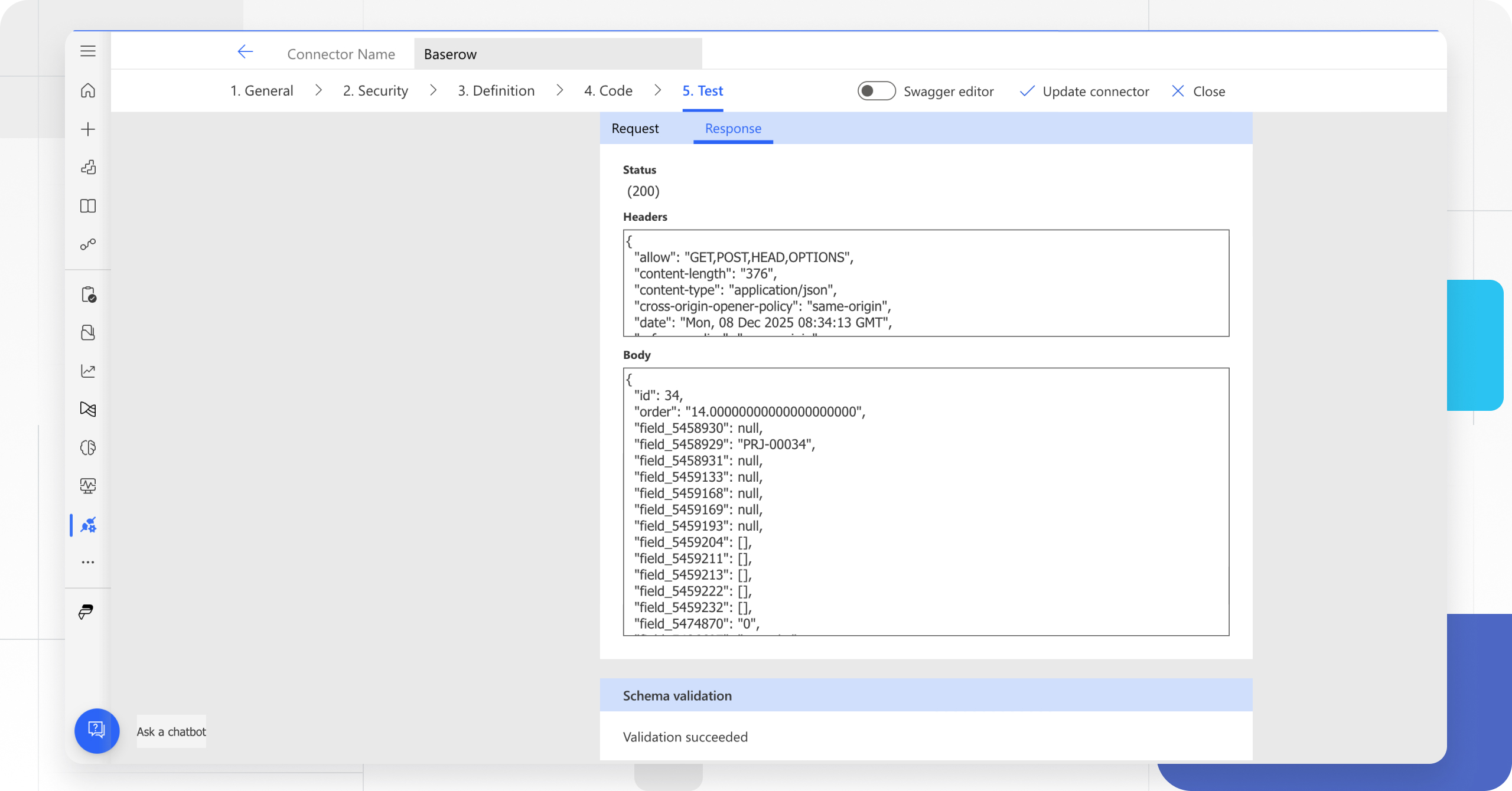Toggle the Swagger editor switch
This screenshot has width=1512, height=791.
(876, 91)
